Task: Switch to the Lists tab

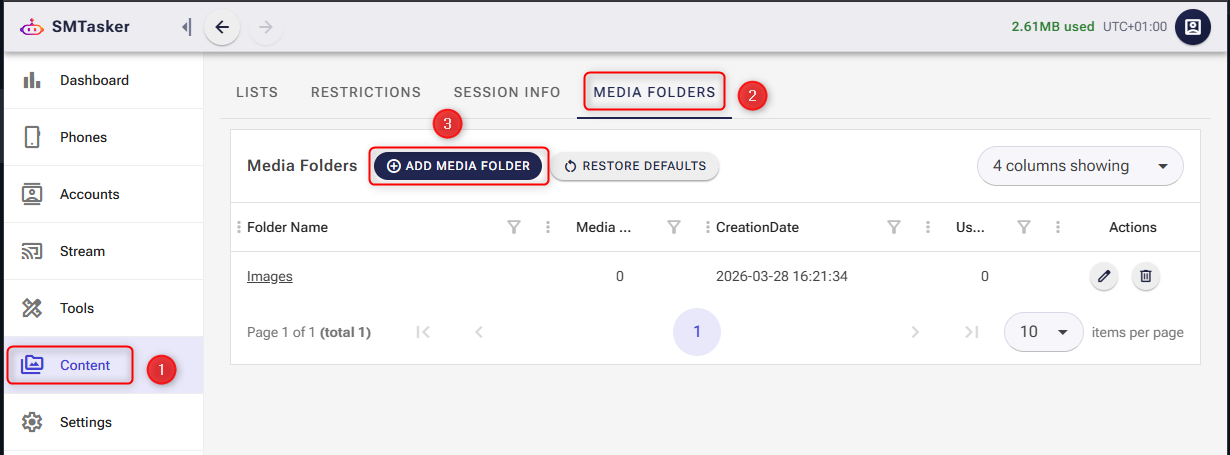Action: click(x=257, y=92)
